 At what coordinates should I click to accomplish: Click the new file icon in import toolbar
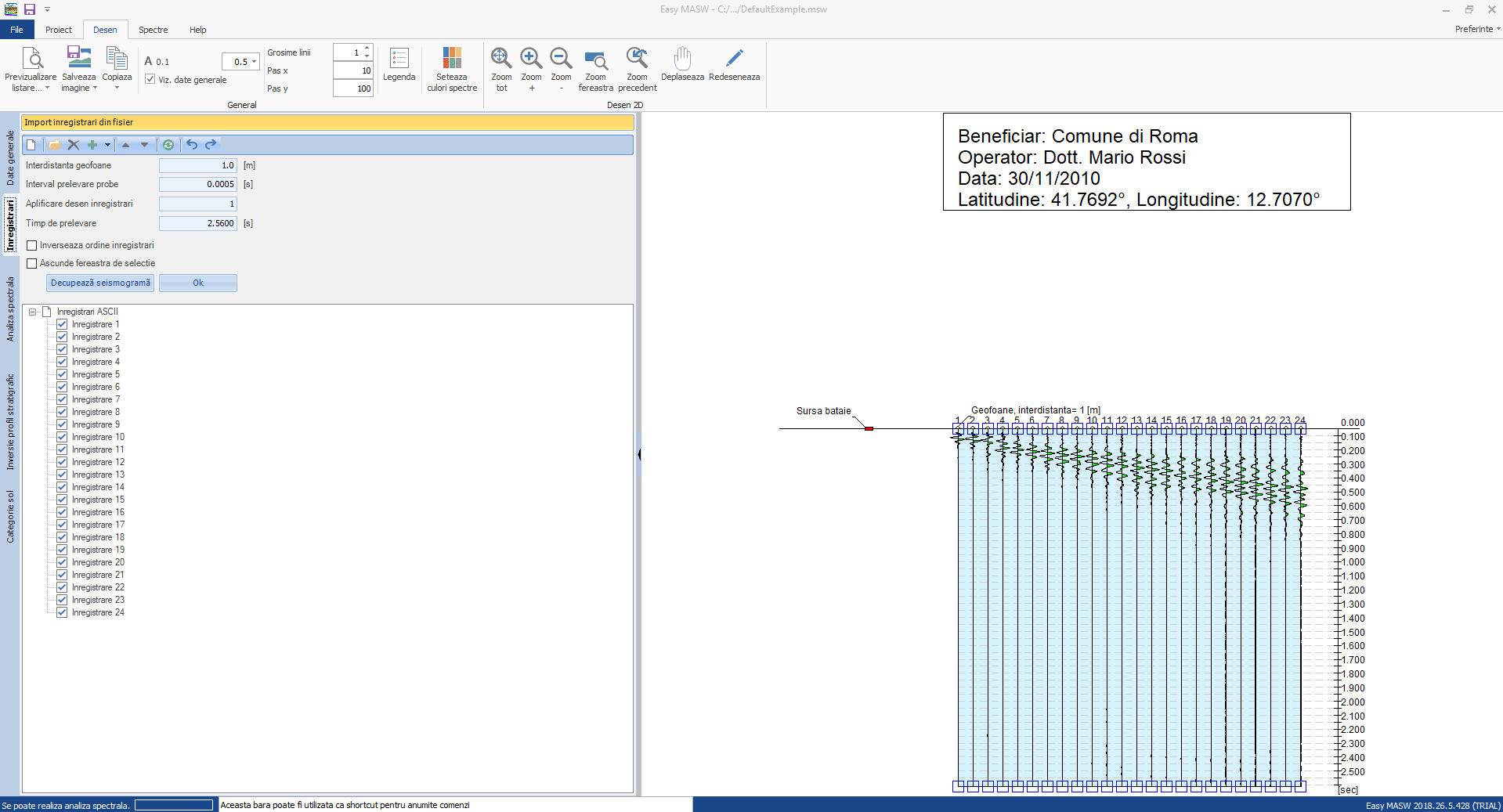31,145
